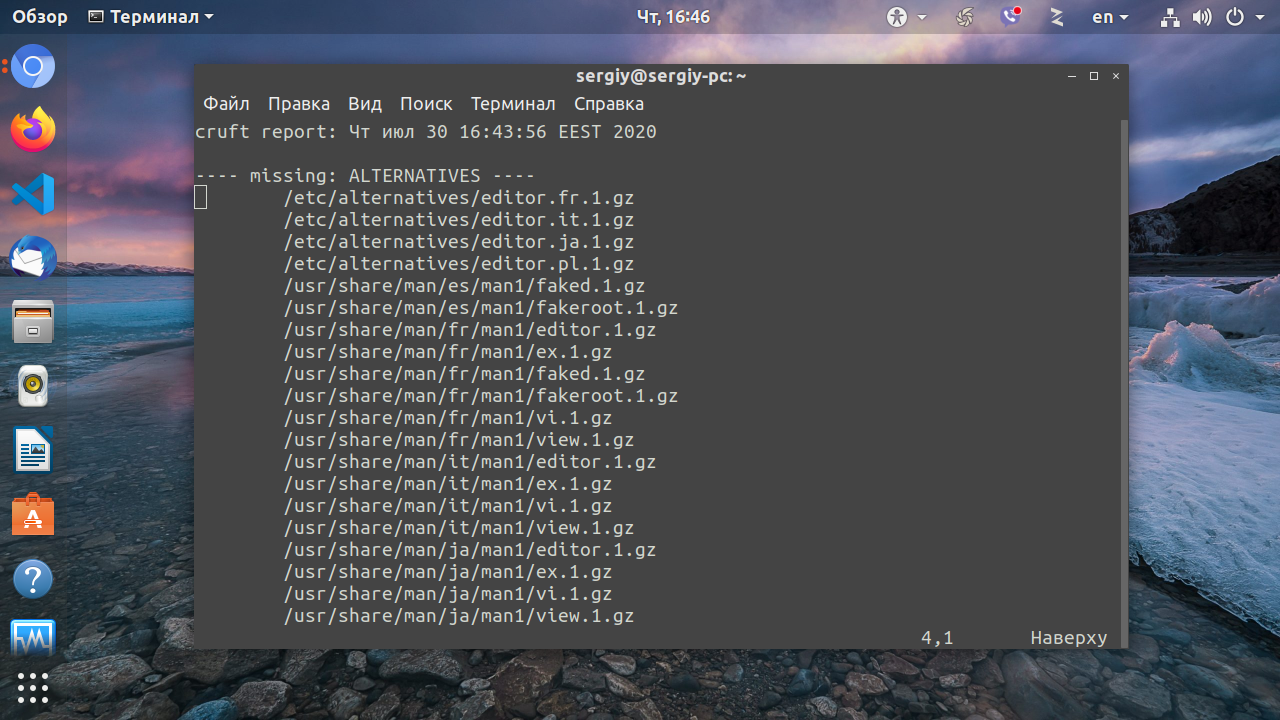Click /usr/share/man/es/man1/faked.1.gz line
The width and height of the screenshot is (1280, 720).
pyautogui.click(x=465, y=286)
